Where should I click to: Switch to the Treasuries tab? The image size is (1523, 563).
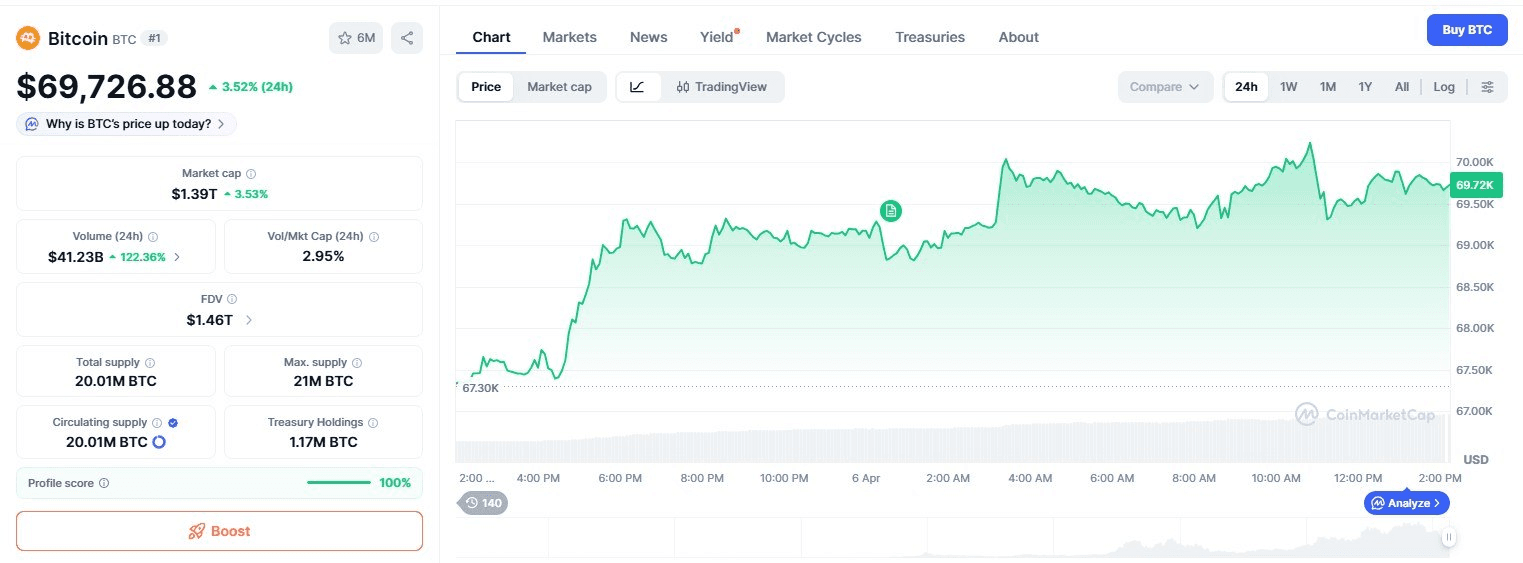pyautogui.click(x=929, y=37)
